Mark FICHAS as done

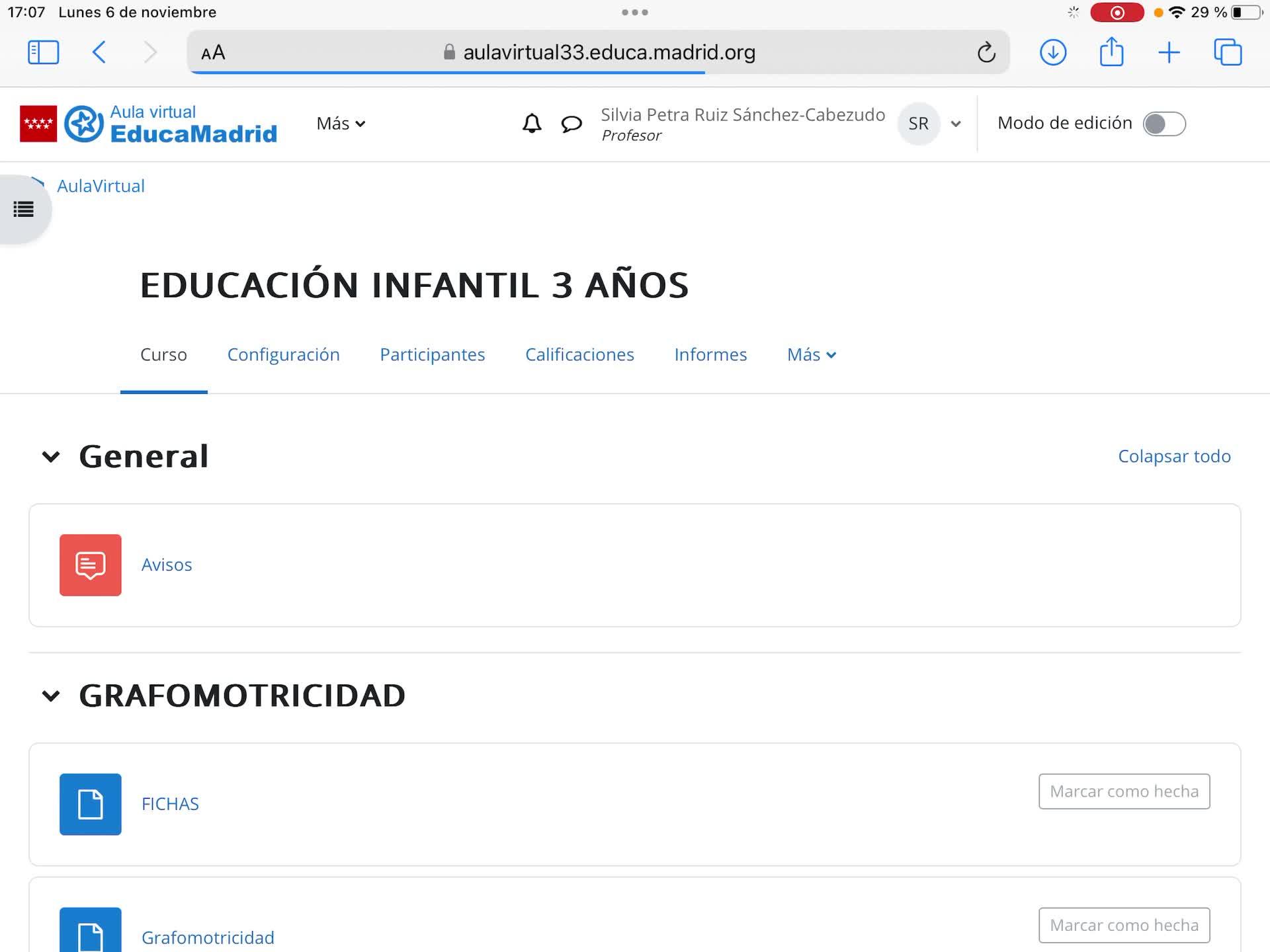(x=1124, y=791)
